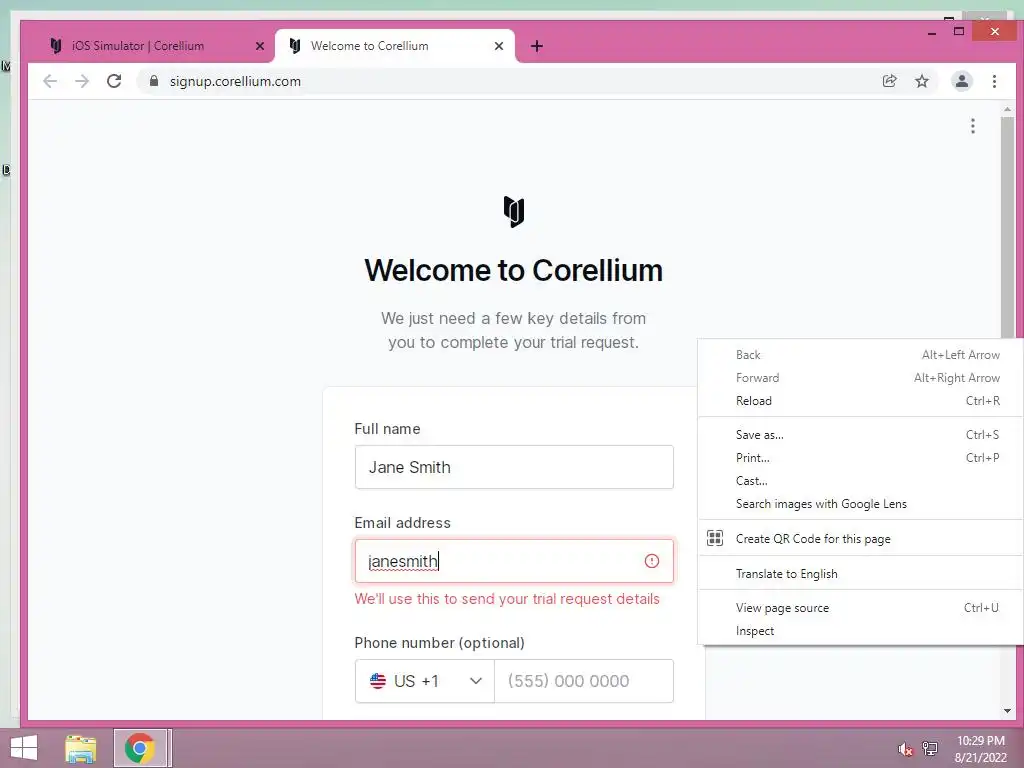Screen dimensions: 1024x768
Task: Click the network tray icon
Action: click(930, 748)
